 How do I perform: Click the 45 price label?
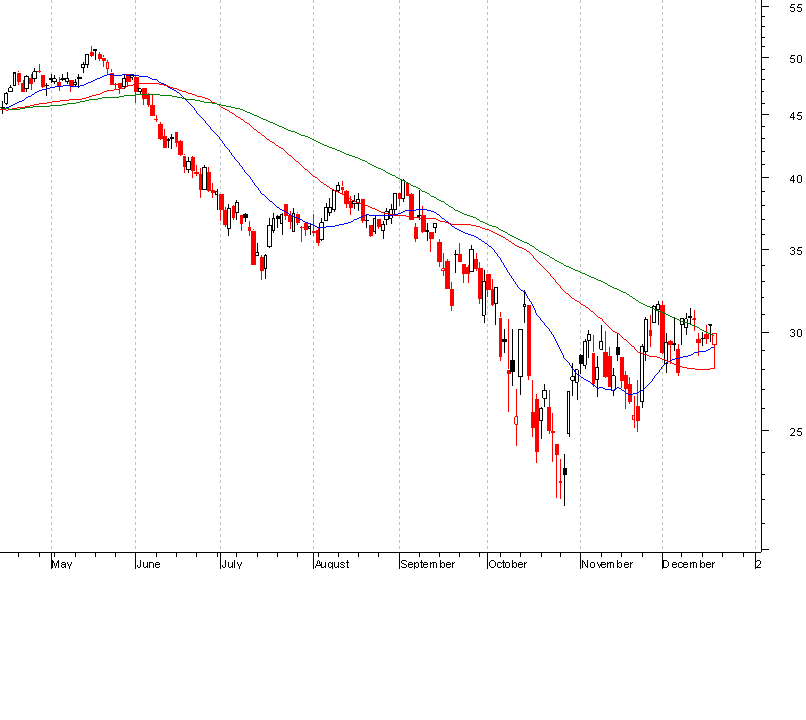[x=796, y=116]
